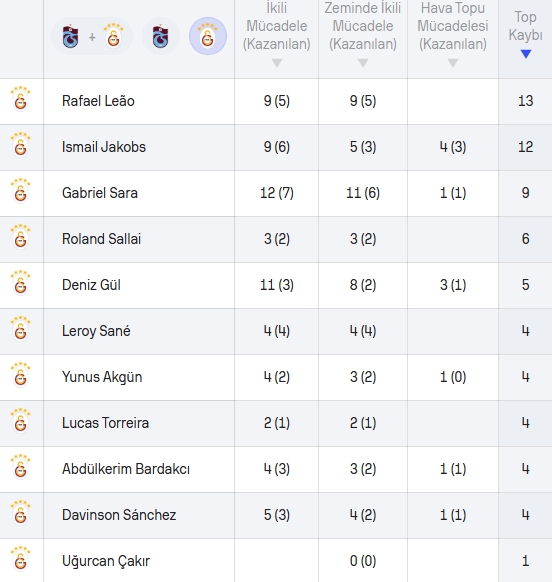Click the Zeminde İkili Mücadele header text

click(x=363, y=26)
